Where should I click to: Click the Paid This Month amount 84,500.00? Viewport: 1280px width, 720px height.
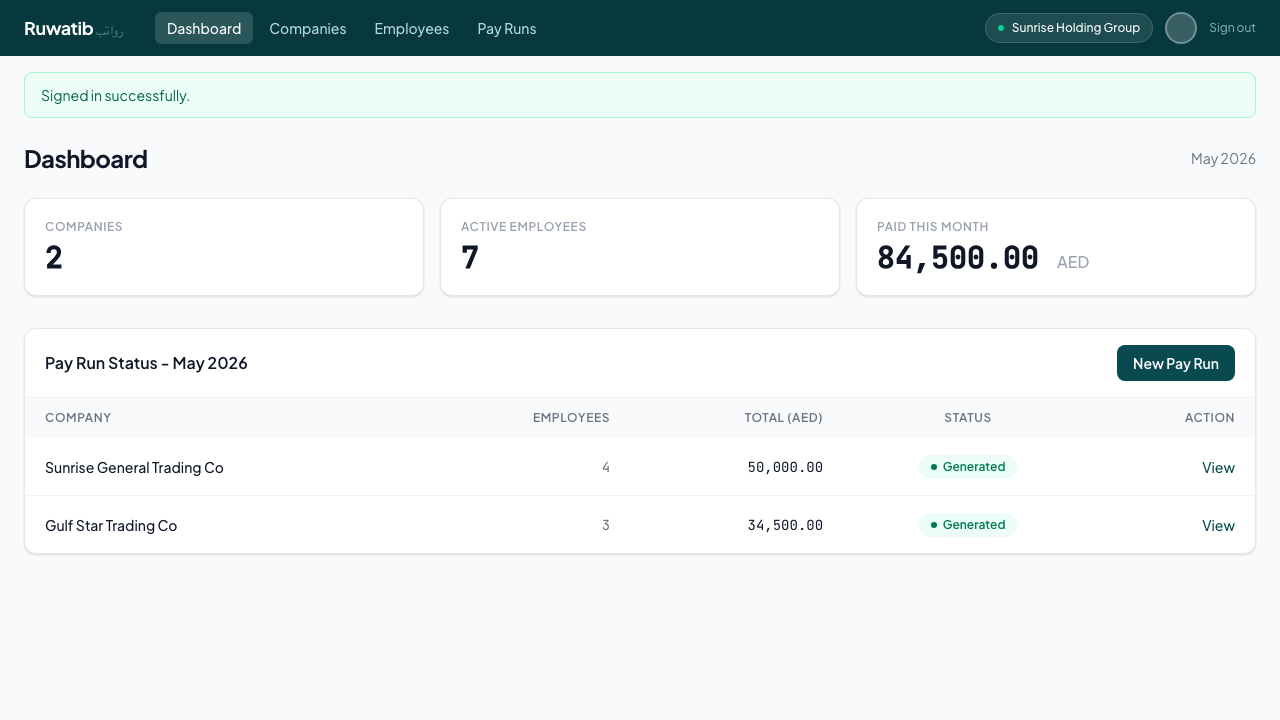(x=958, y=257)
